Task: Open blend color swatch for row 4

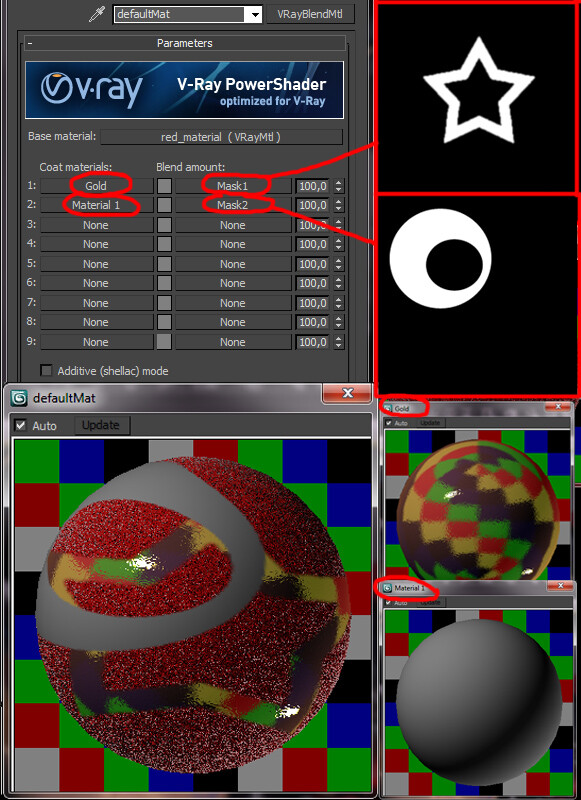Action: (x=164, y=244)
